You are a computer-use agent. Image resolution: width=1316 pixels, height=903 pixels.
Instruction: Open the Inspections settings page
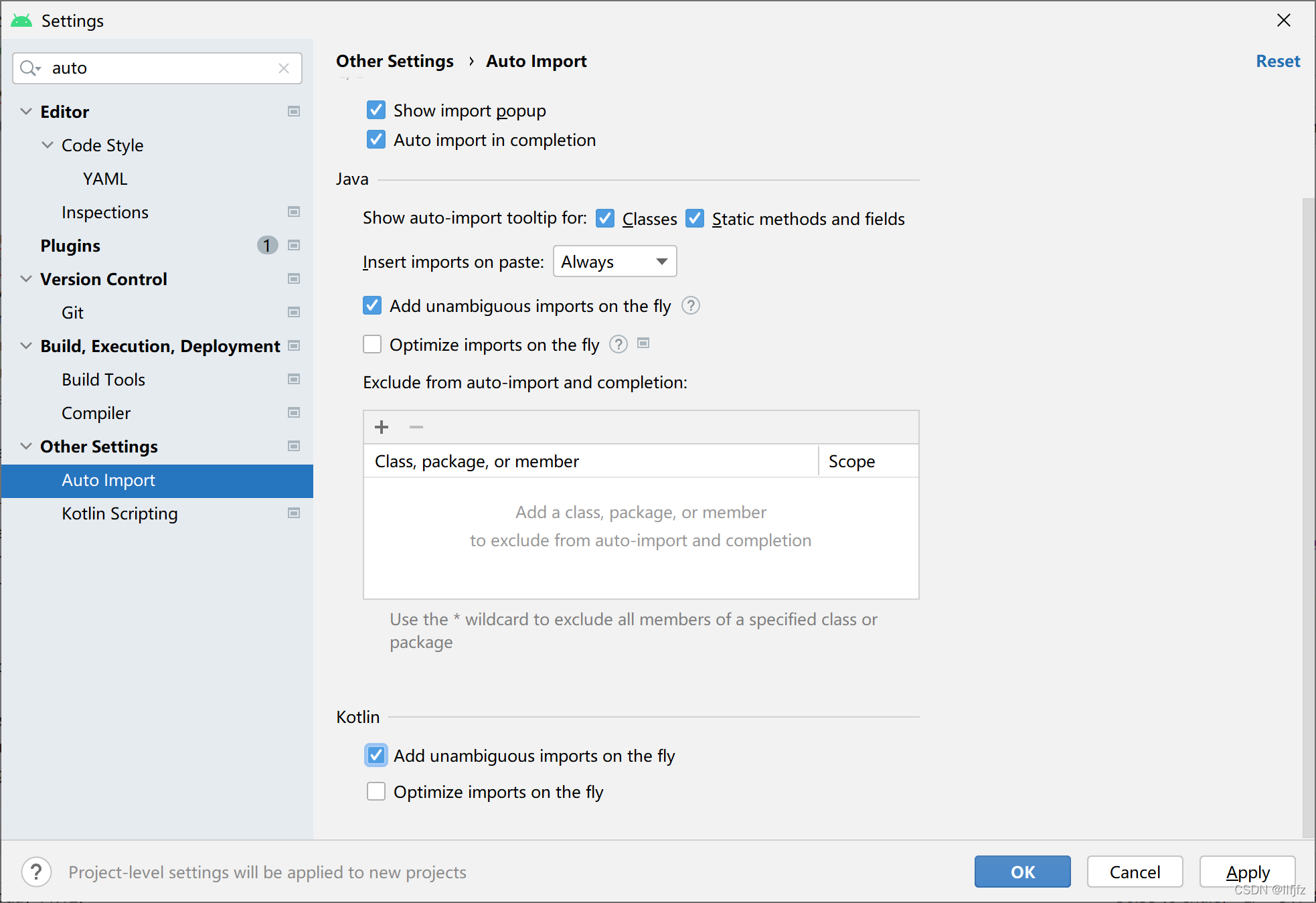[x=105, y=212]
